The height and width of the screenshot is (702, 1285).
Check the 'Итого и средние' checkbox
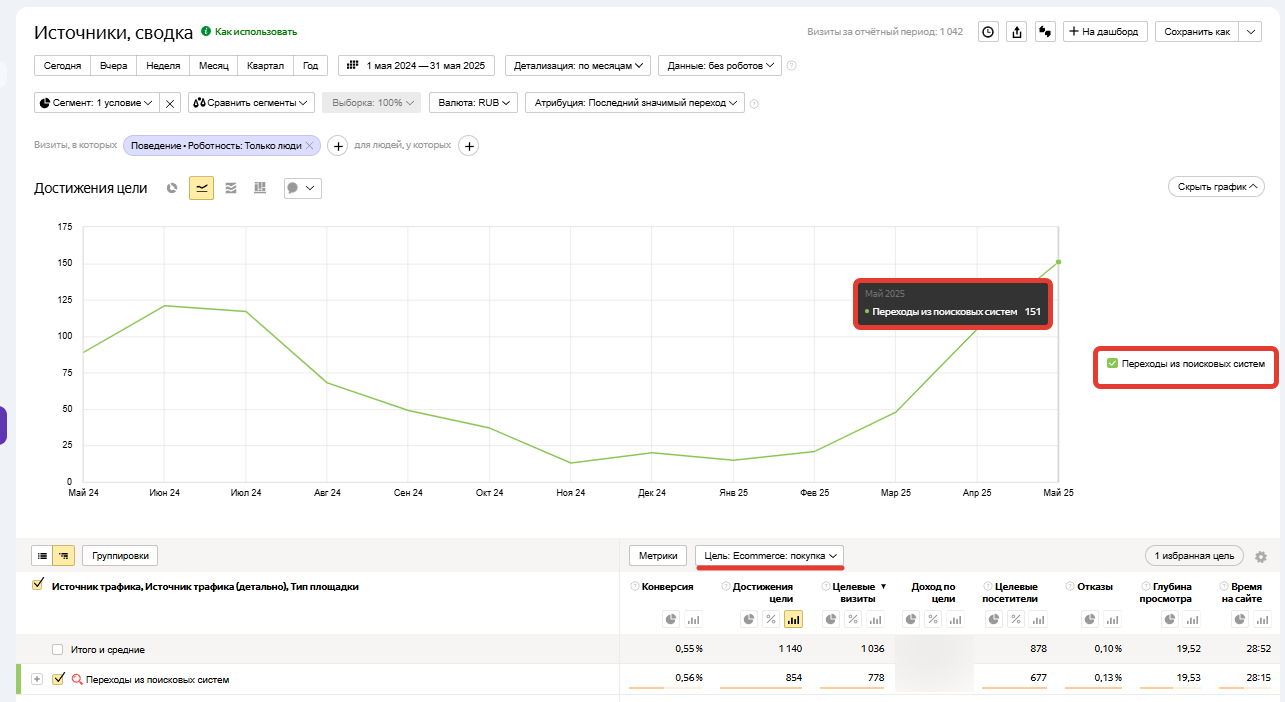click(x=58, y=650)
